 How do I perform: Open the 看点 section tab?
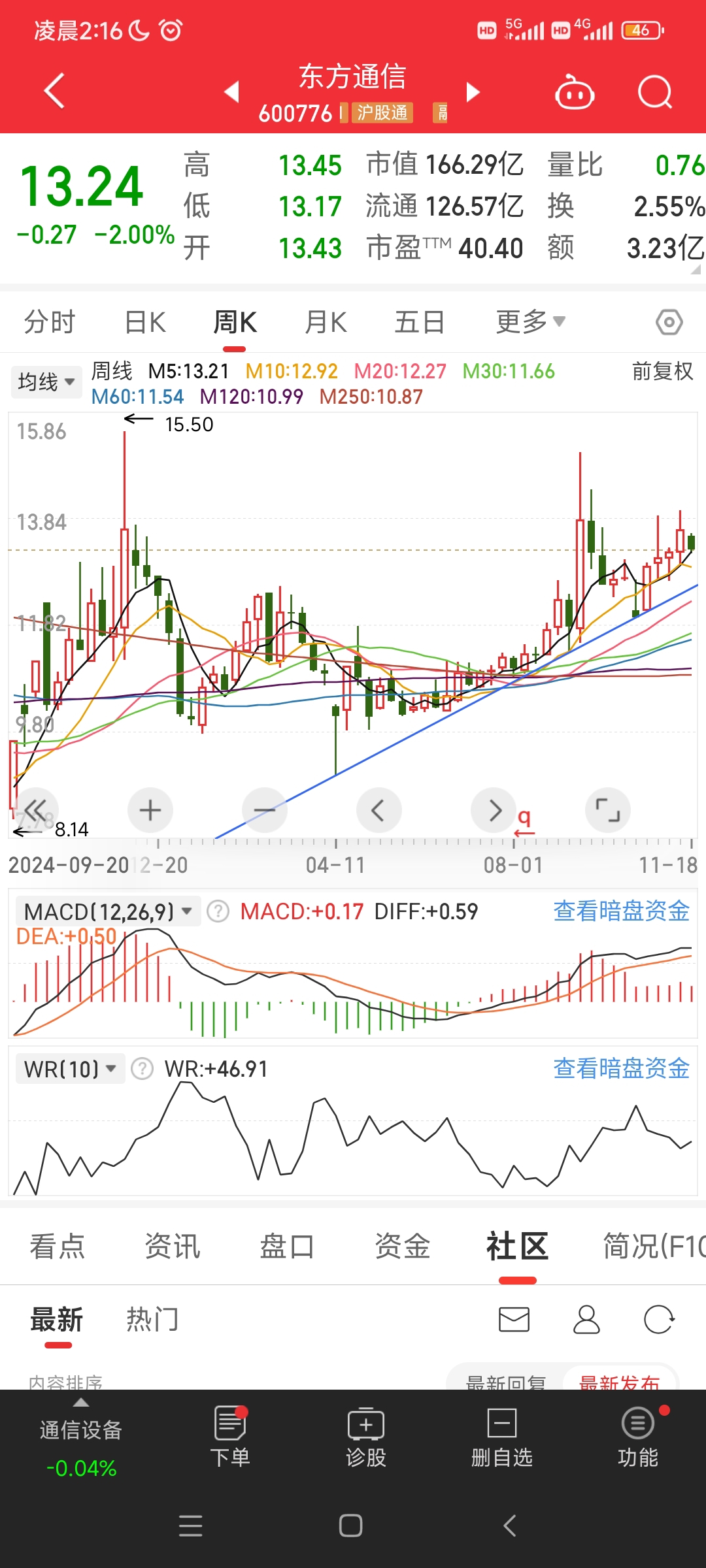click(58, 1246)
